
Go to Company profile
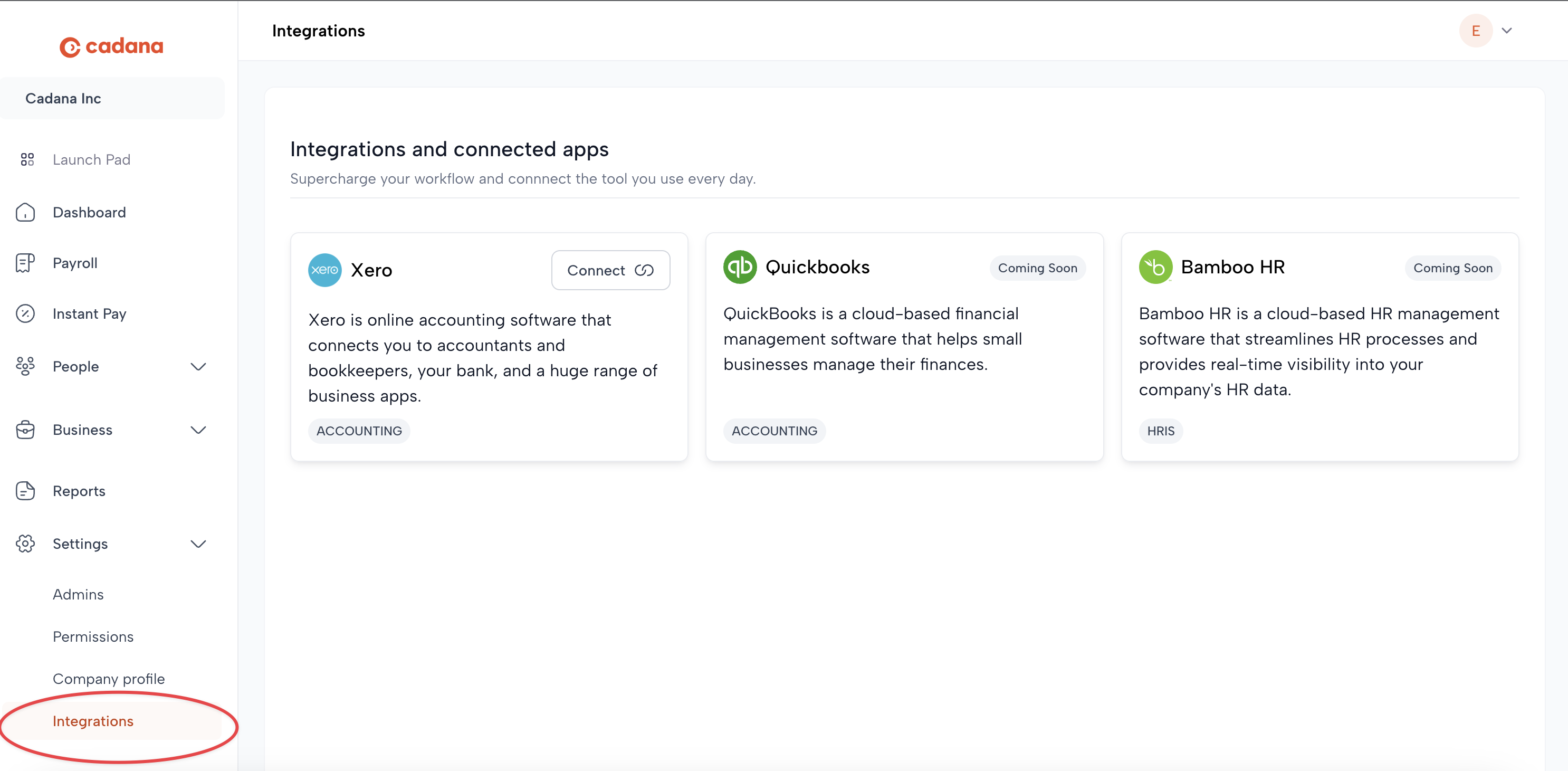pos(108,679)
